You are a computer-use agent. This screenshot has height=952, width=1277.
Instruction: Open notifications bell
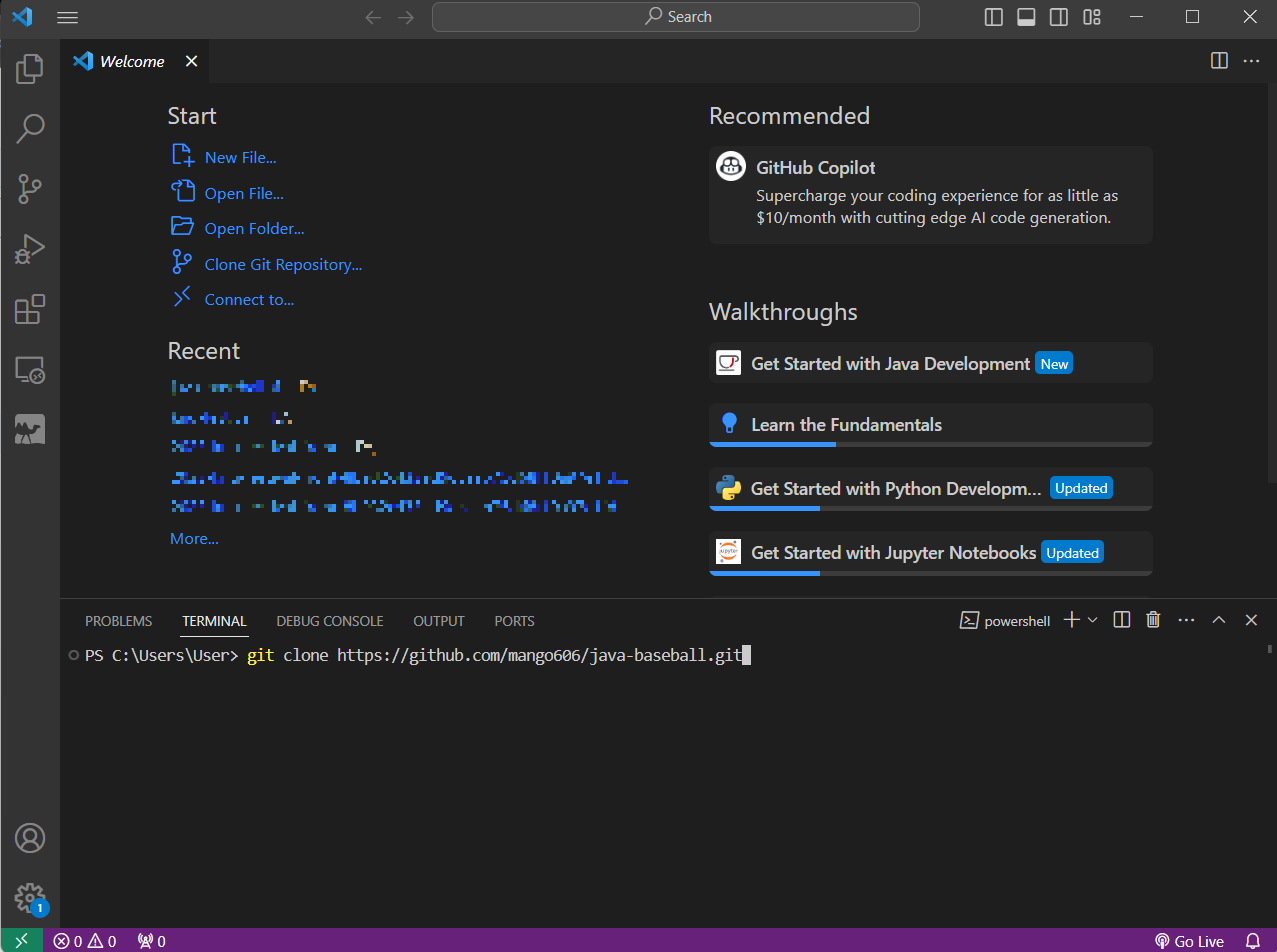1253,941
